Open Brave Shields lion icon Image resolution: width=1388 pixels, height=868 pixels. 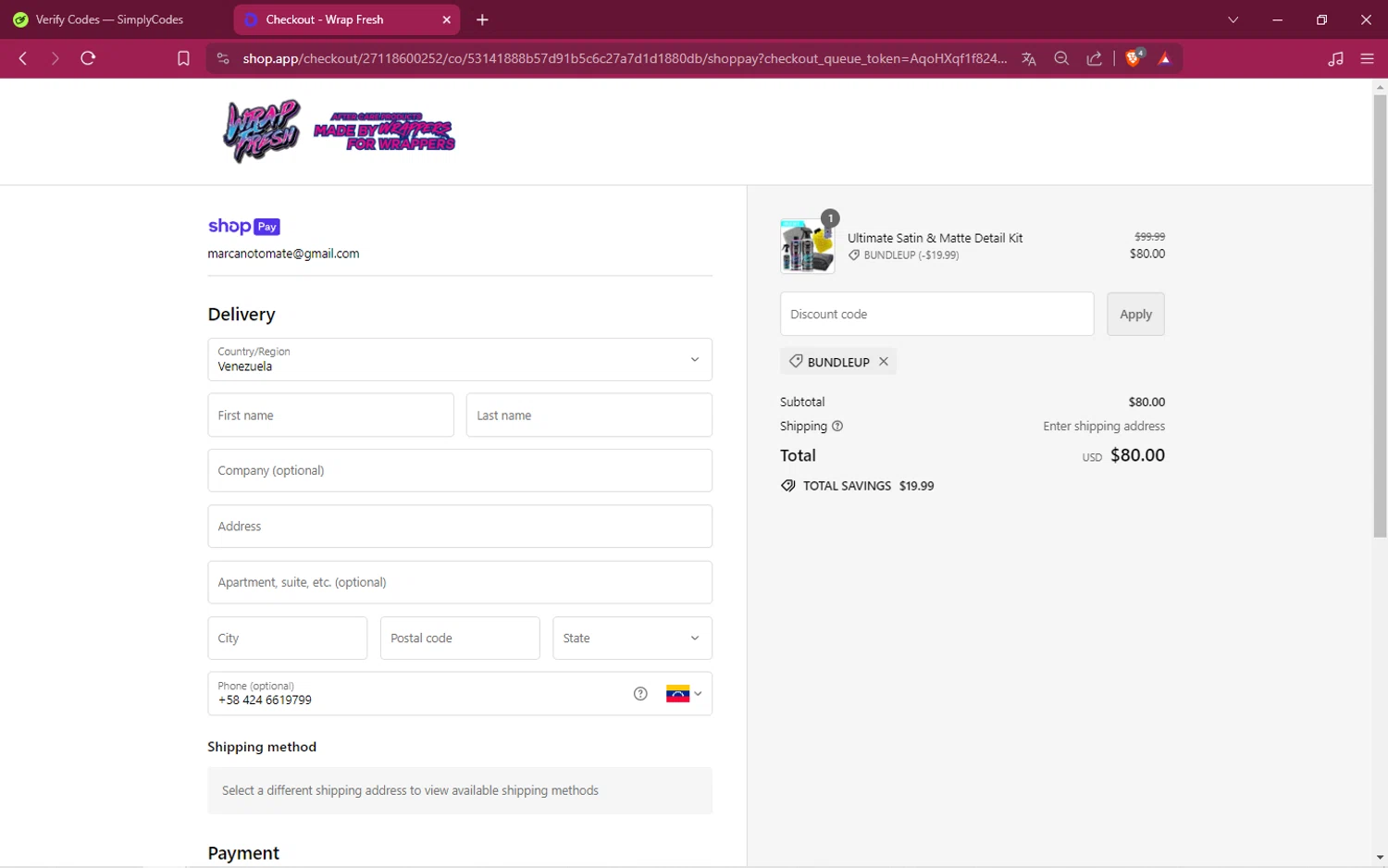tap(1134, 58)
